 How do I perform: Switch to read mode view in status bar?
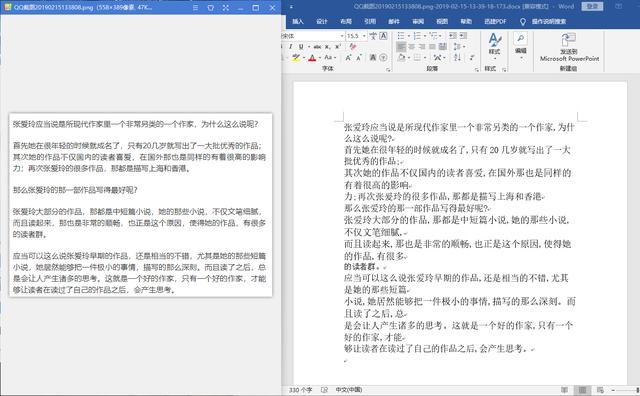click(564, 390)
